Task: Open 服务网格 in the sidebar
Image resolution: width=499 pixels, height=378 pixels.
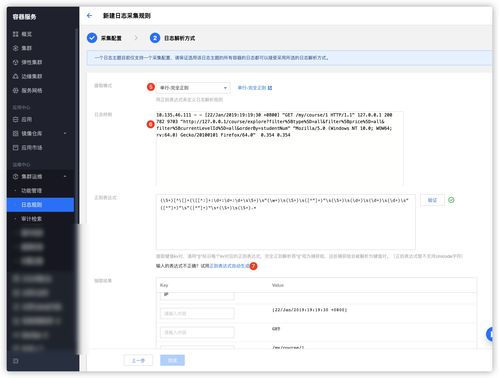Action: pos(32,90)
